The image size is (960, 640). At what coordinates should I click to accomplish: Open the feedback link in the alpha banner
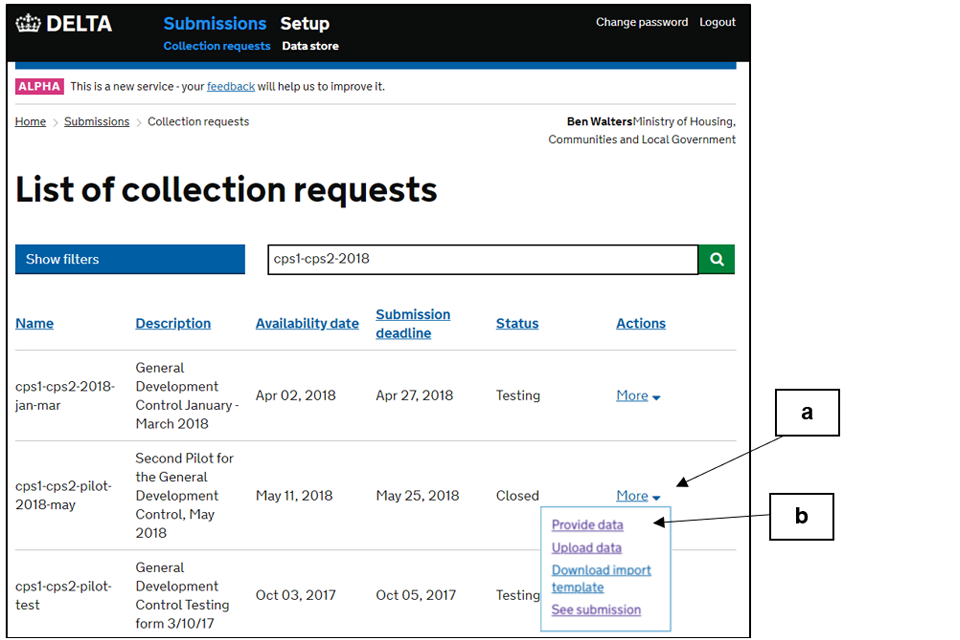231,87
